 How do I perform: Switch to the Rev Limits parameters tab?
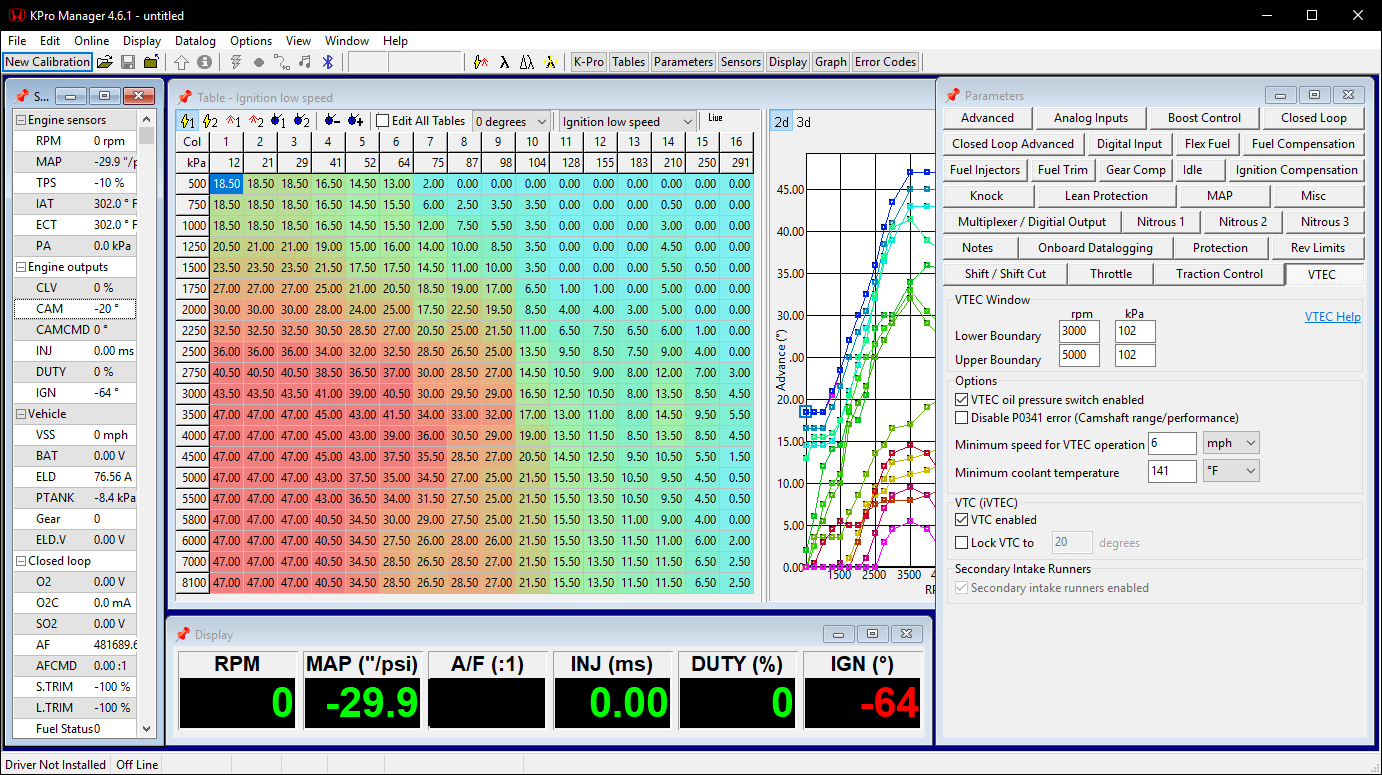(1317, 248)
